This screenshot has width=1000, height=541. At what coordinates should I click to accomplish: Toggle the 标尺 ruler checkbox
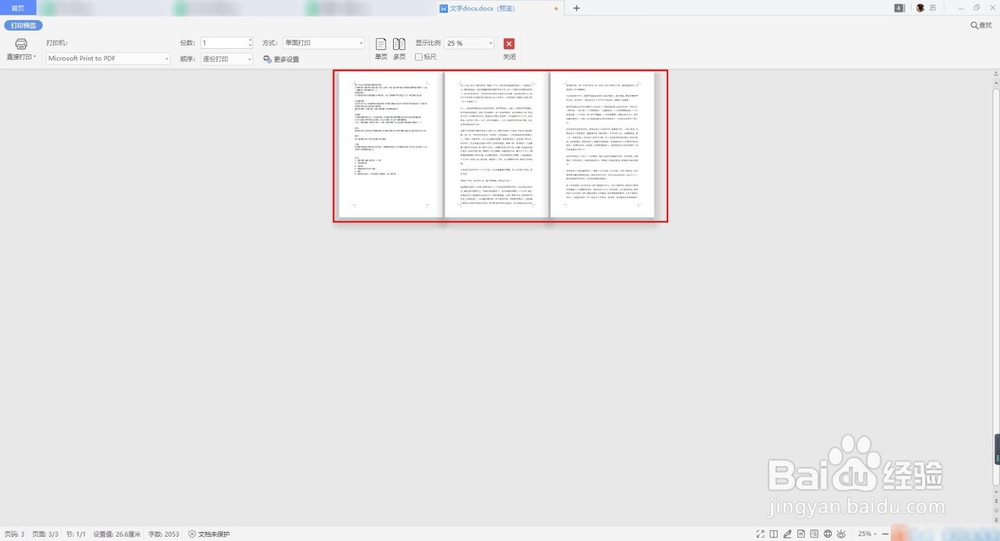coord(418,57)
